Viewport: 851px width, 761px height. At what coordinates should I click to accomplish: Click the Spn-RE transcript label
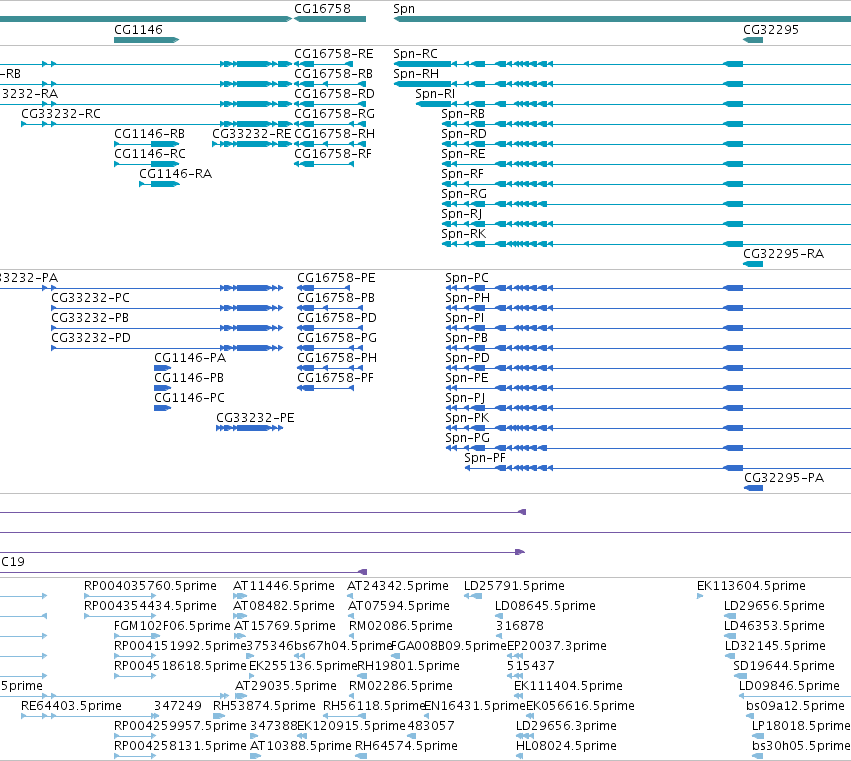tap(463, 155)
